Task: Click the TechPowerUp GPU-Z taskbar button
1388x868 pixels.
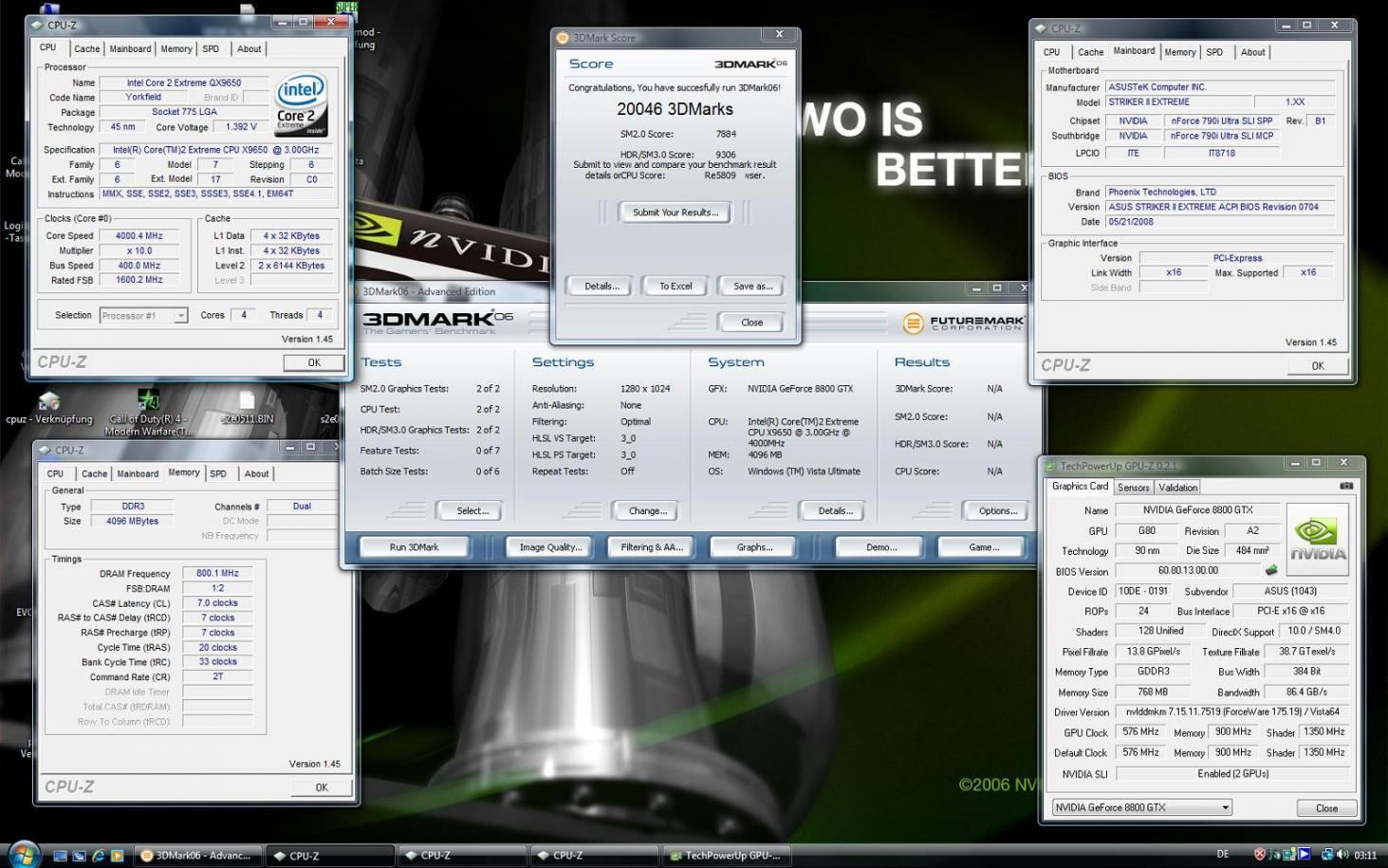Action: point(726,856)
